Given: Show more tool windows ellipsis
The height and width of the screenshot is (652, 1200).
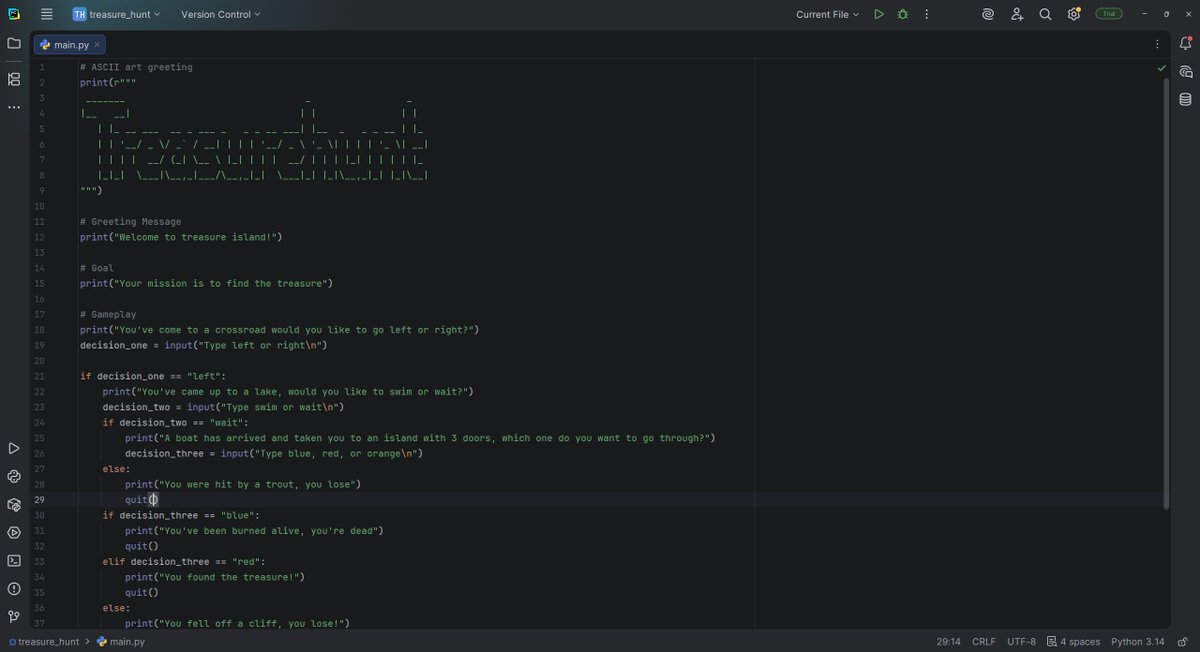Looking at the screenshot, I should (14, 107).
